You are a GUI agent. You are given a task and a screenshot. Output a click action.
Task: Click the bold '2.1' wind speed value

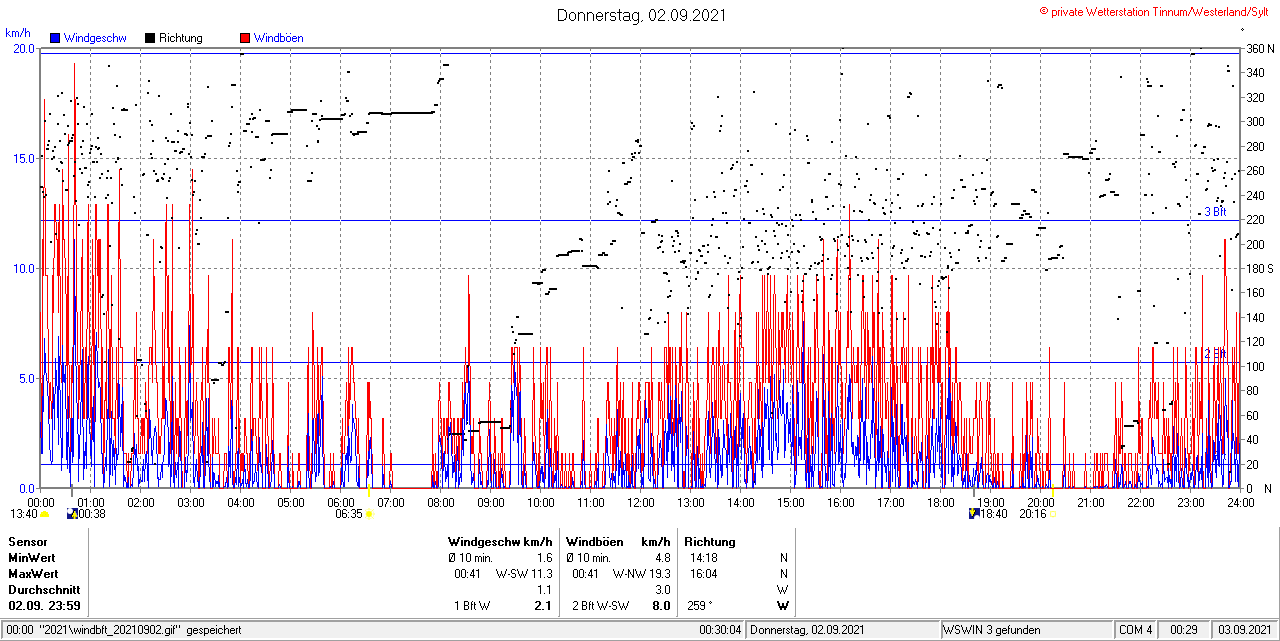pos(543,606)
